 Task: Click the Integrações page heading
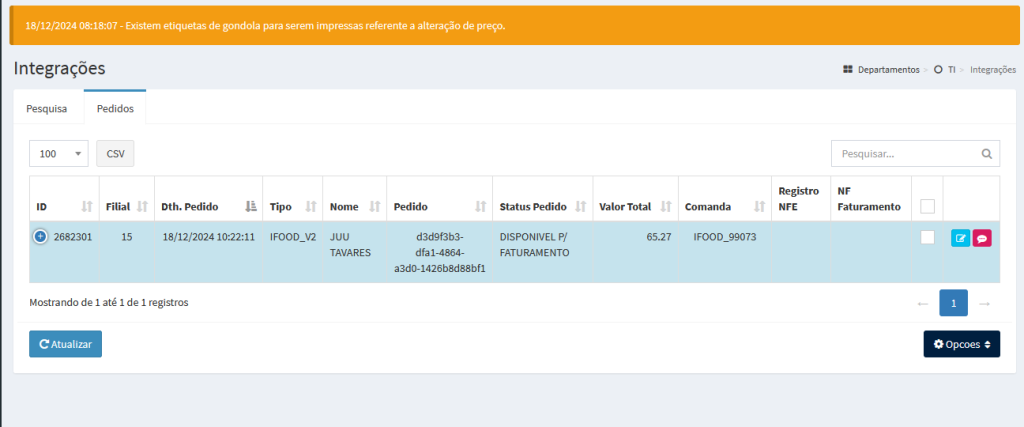59,69
